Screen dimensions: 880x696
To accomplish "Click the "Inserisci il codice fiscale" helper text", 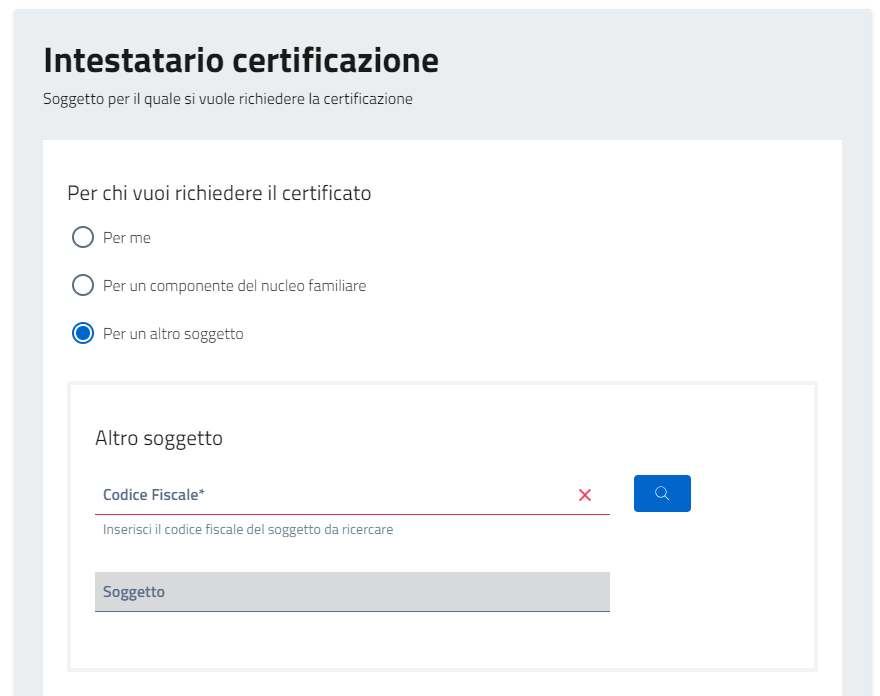I will (248, 529).
